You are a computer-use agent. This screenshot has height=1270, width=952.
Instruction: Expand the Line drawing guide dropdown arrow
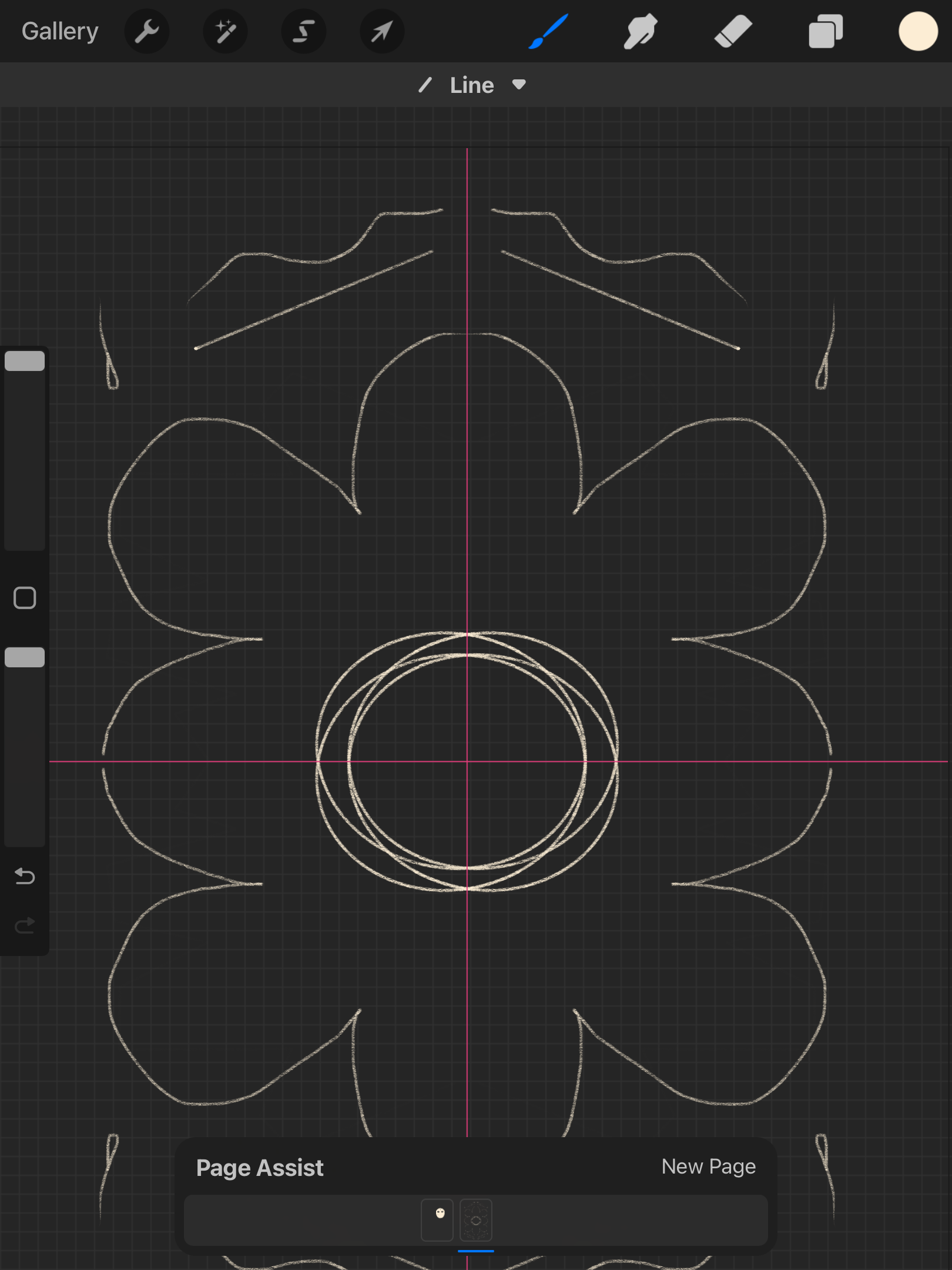click(519, 85)
